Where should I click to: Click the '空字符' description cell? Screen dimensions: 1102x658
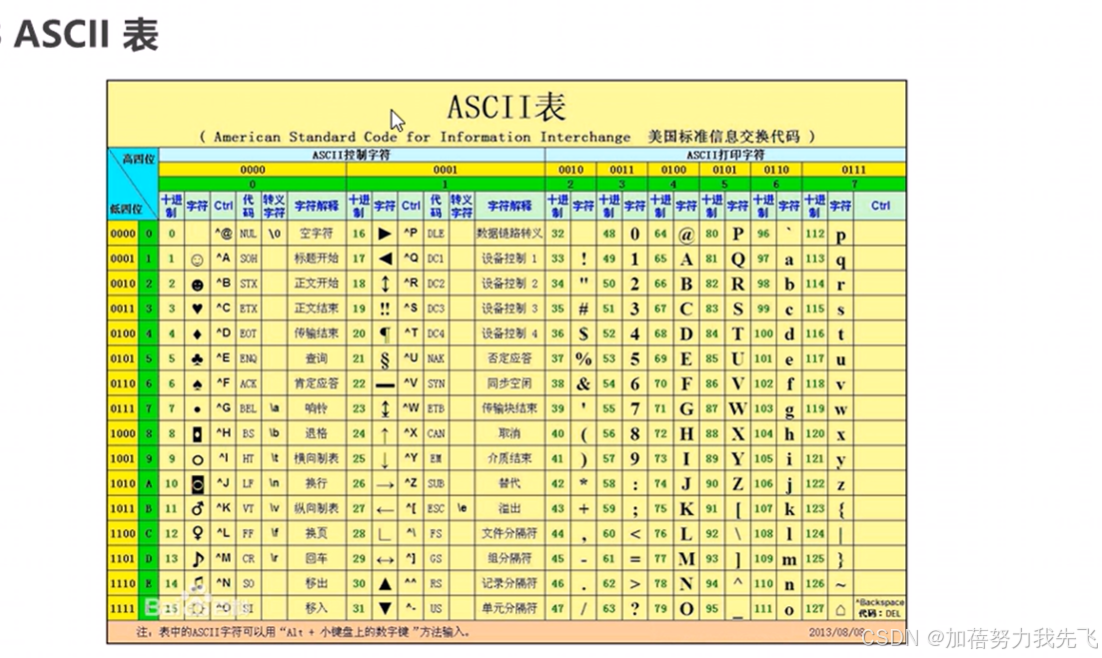(x=316, y=233)
